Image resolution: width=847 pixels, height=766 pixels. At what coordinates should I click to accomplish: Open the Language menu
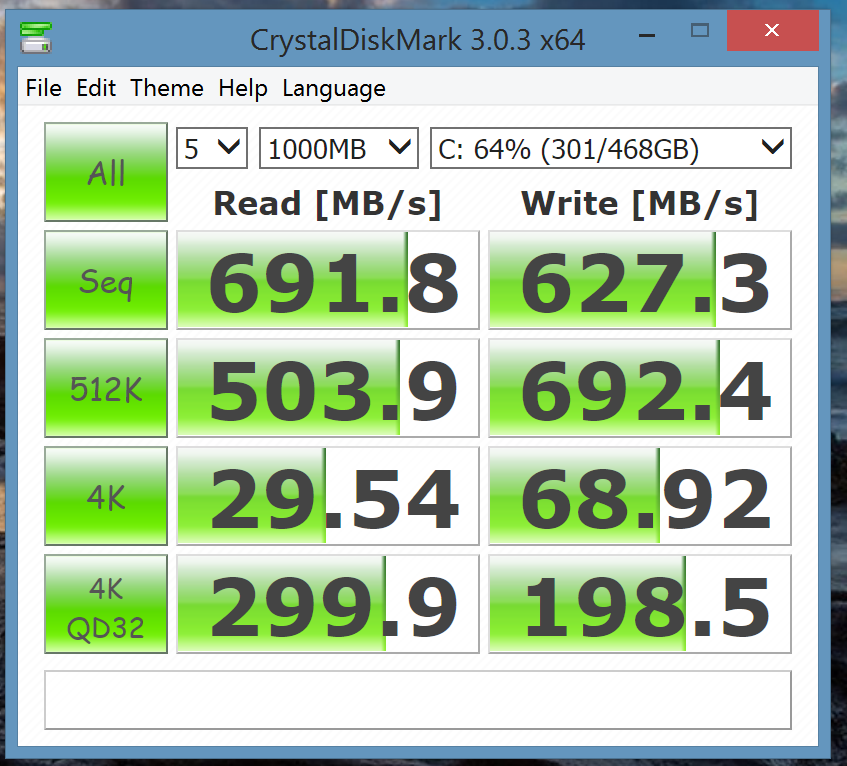(334, 89)
